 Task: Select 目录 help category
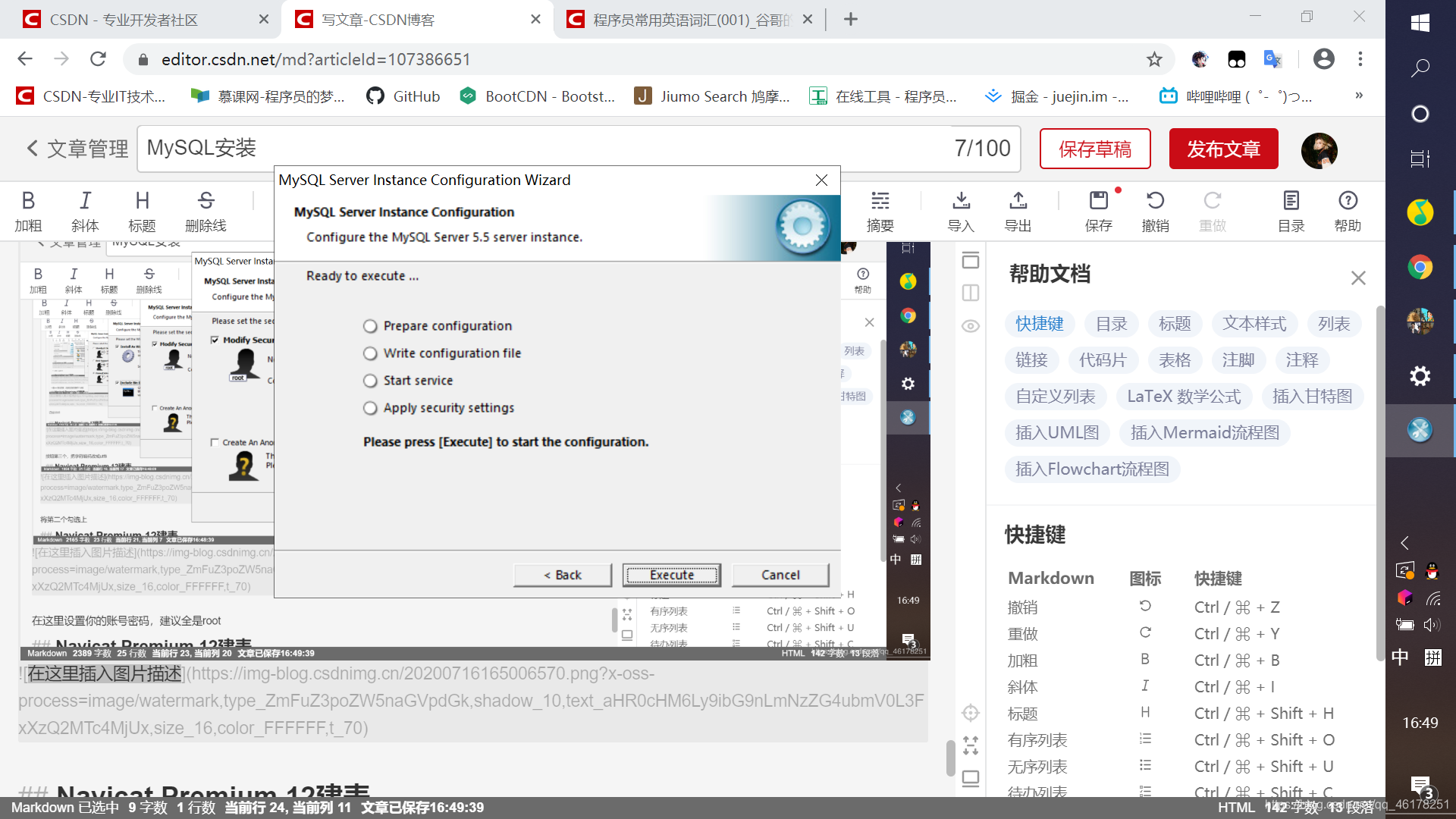pos(1112,324)
